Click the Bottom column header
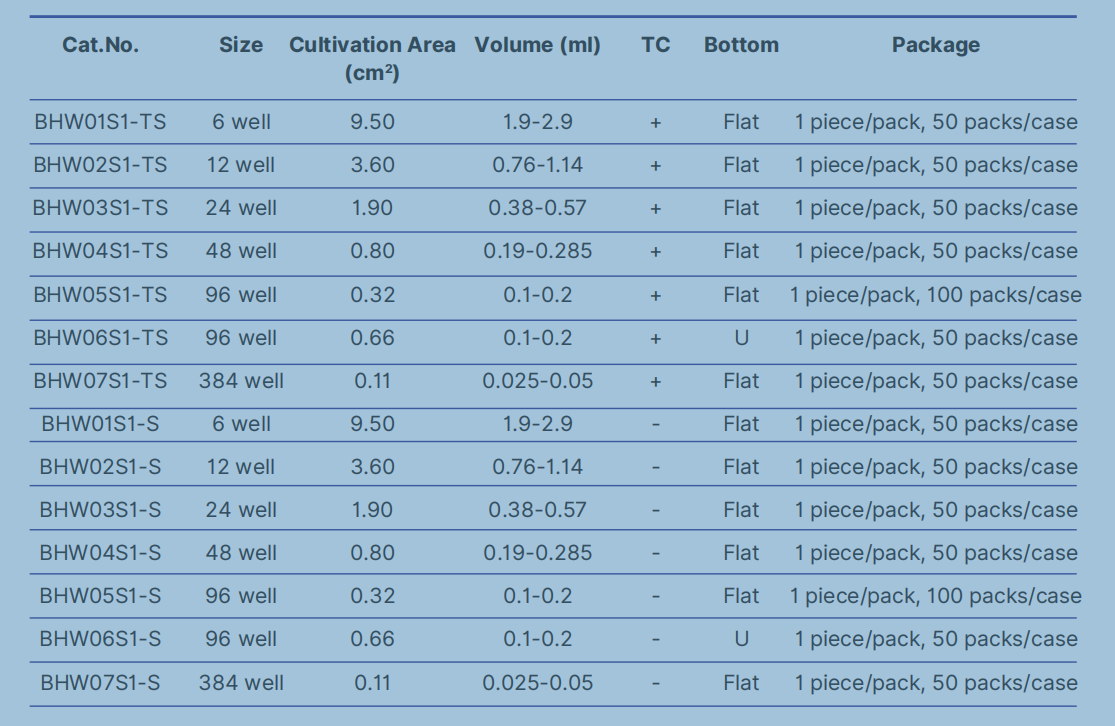 click(x=741, y=45)
